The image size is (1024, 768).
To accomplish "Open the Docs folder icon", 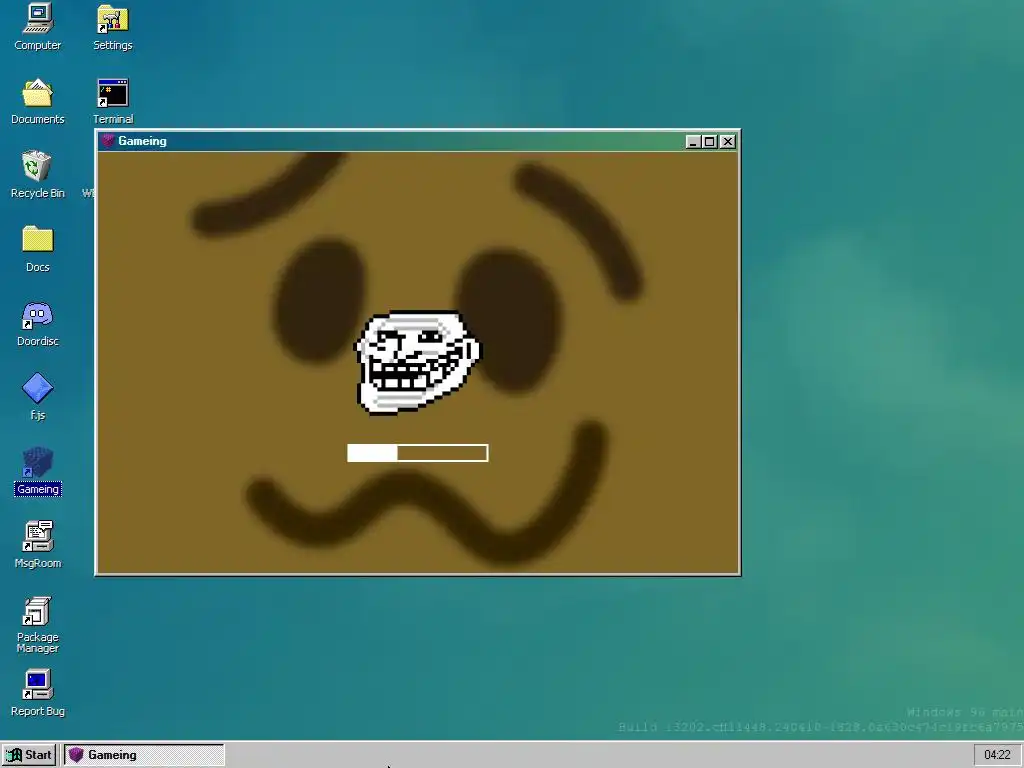I will (x=37, y=249).
